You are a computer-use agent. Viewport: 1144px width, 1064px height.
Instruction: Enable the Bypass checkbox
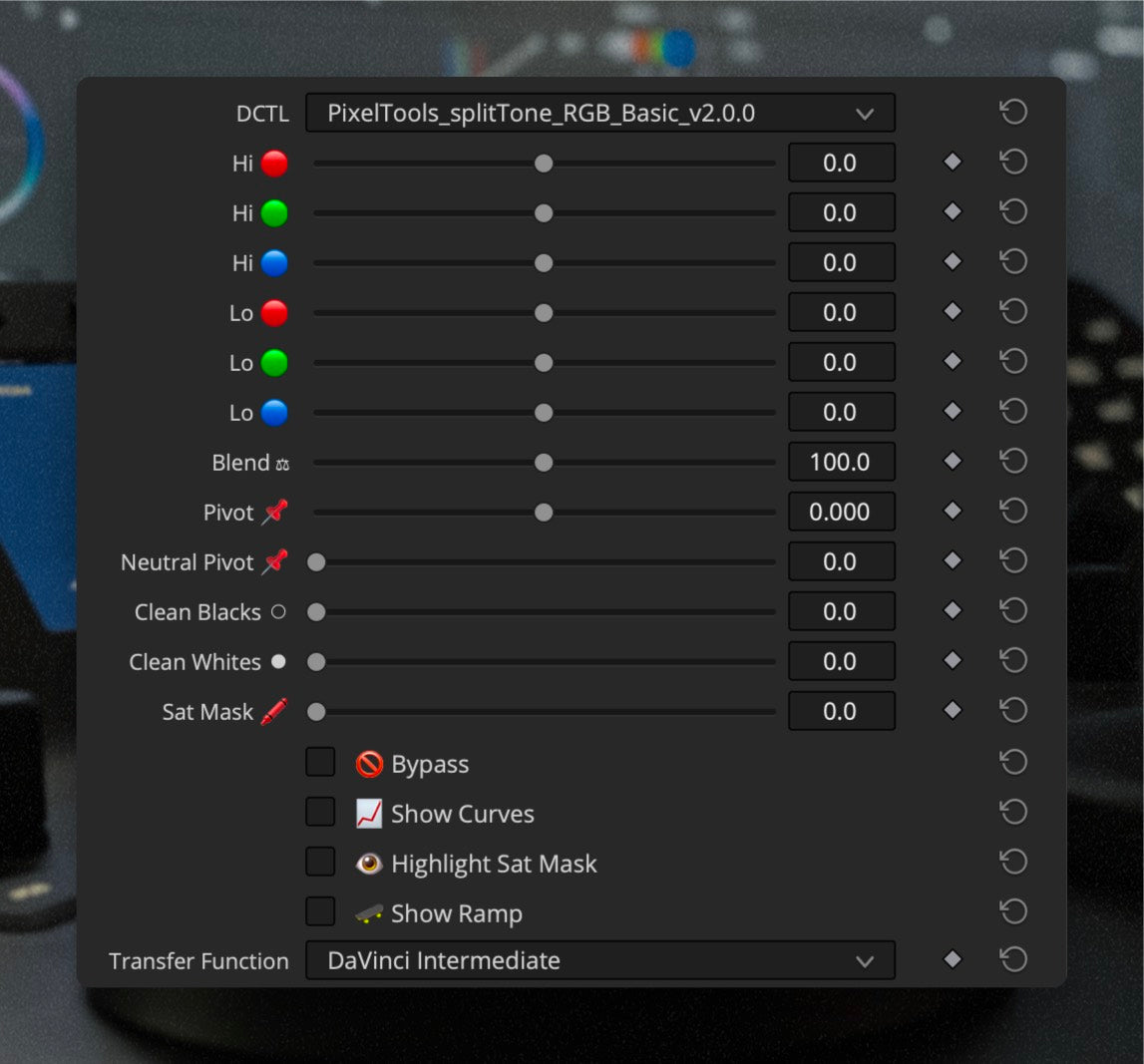(320, 763)
